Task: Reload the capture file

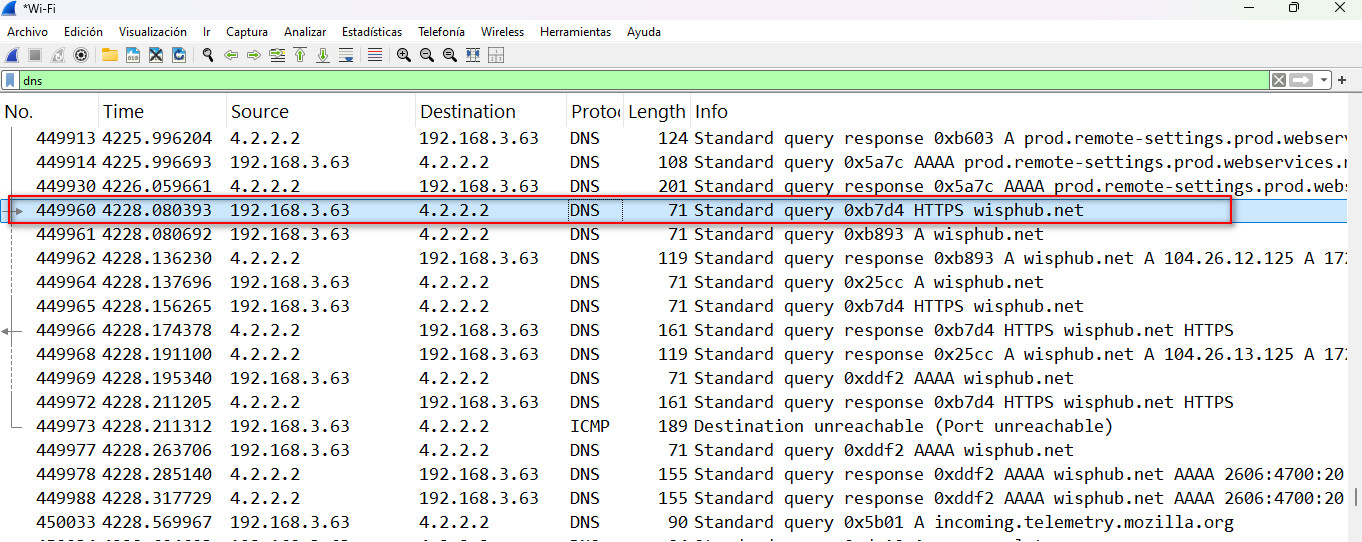Action: click(x=179, y=55)
